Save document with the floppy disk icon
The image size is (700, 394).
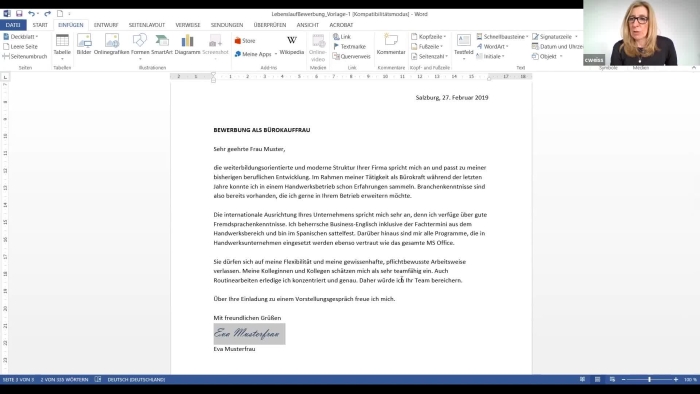(x=19, y=14)
